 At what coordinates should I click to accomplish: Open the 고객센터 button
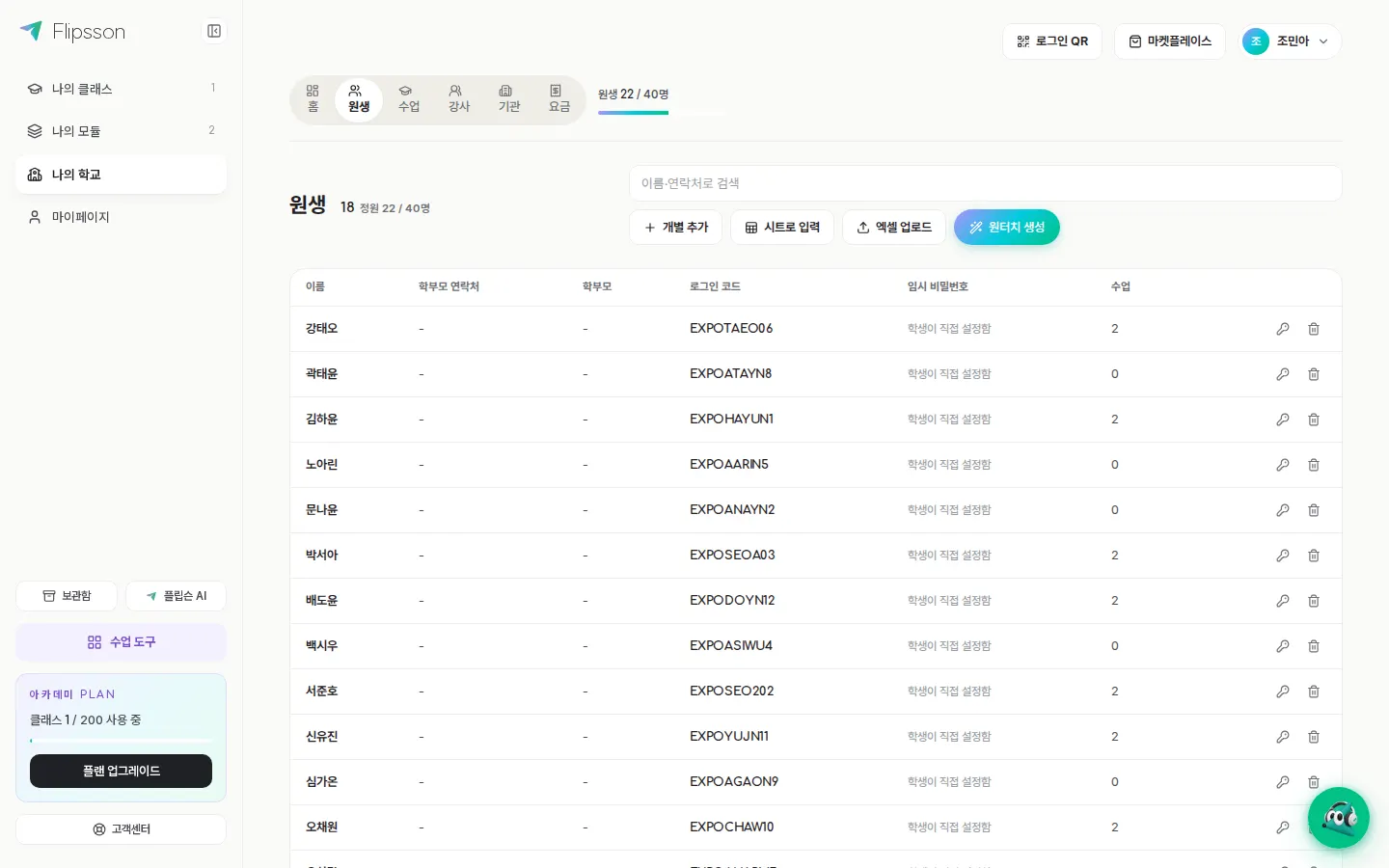tap(122, 829)
